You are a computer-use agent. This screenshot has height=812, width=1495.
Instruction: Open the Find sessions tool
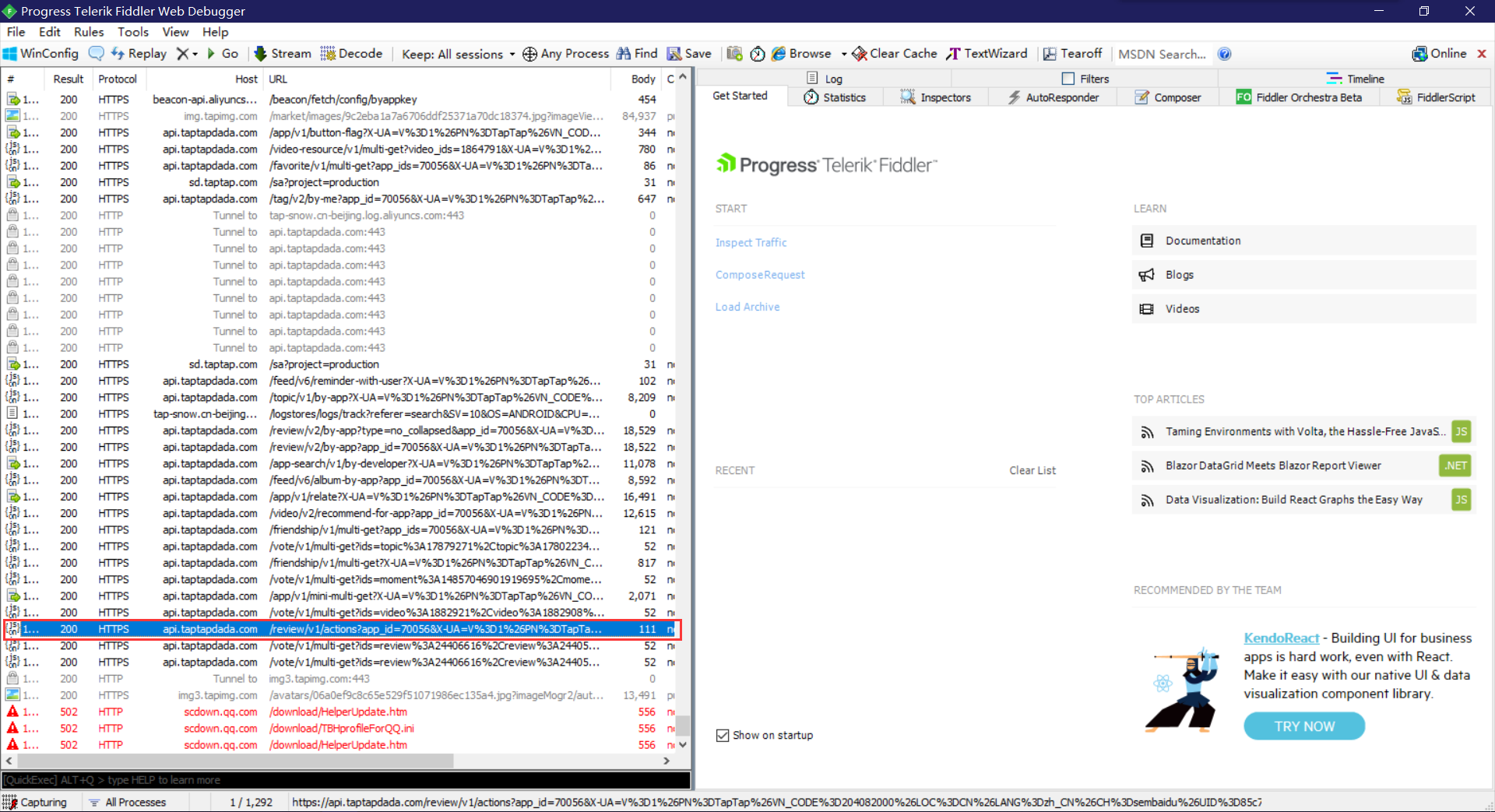pos(637,54)
